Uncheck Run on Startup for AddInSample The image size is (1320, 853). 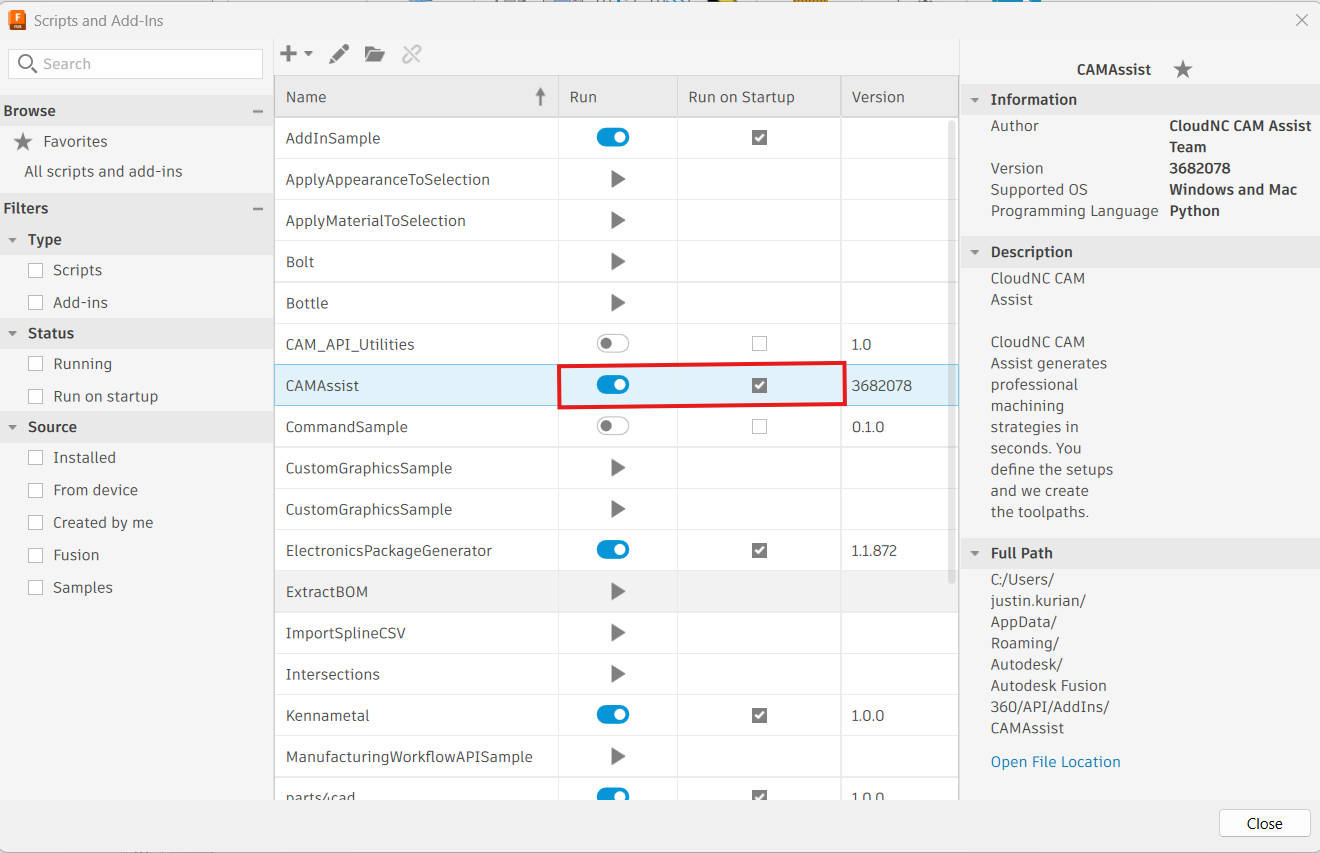759,138
